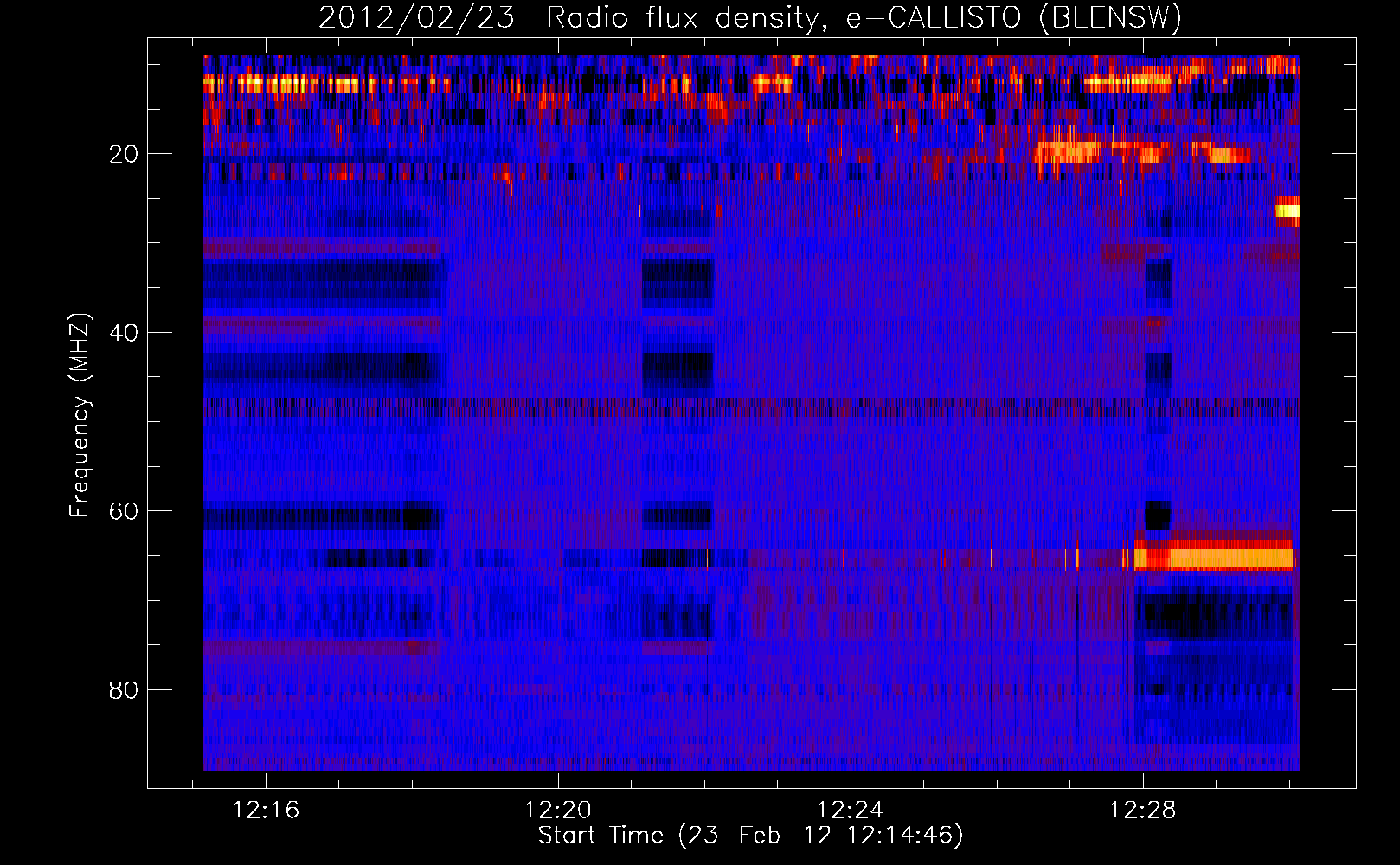1400x865 pixels.
Task: Click the 12:24 time tick label
Action: [851, 810]
